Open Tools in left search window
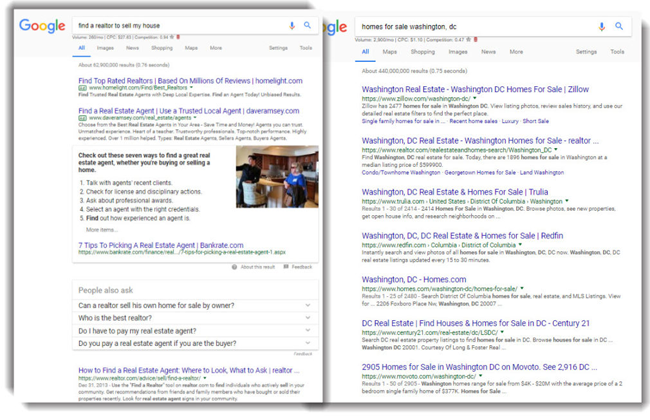The image size is (650, 420). pos(306,48)
